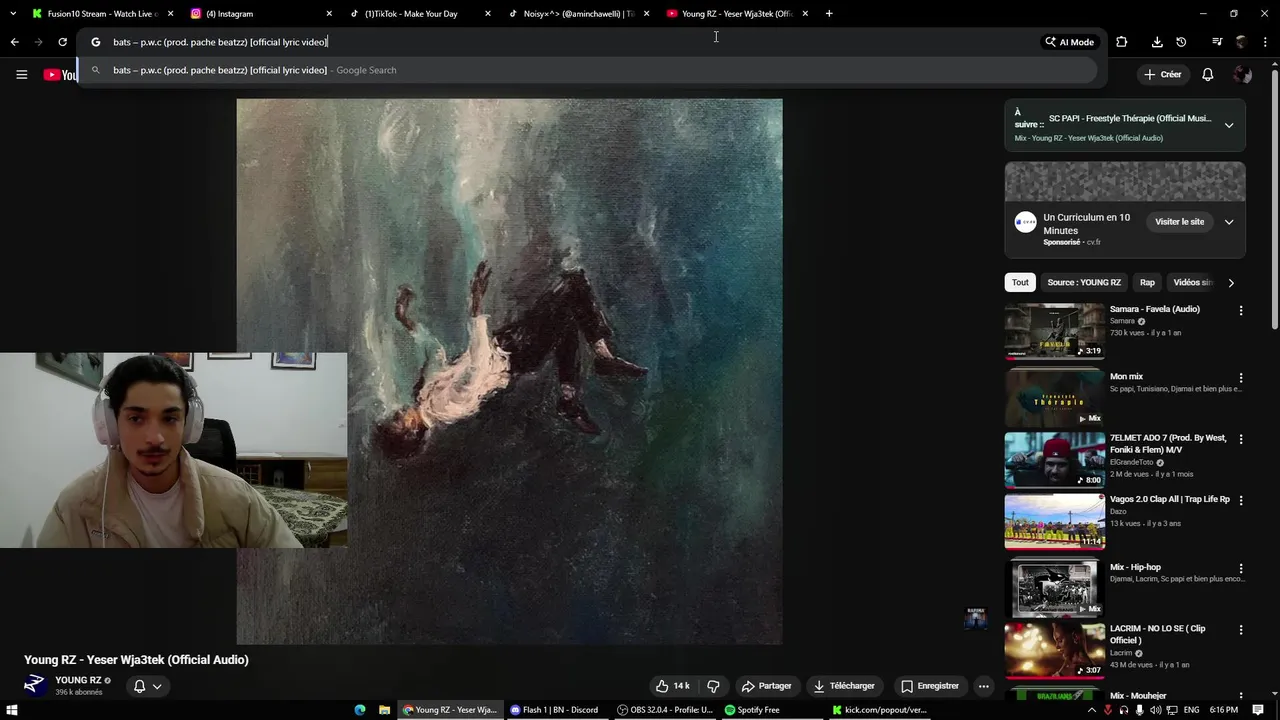
Task: Switch to kick.com popout window in taskbar
Action: click(x=880, y=710)
